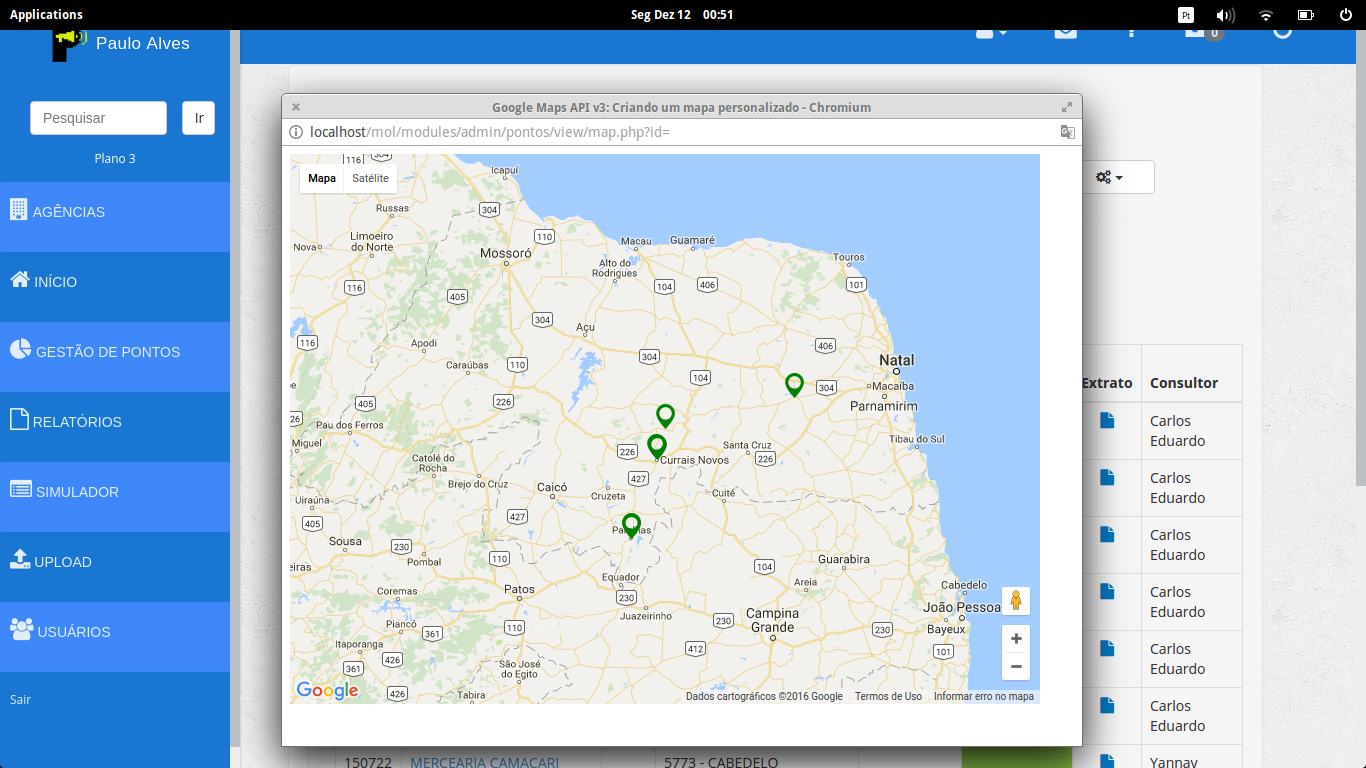Viewport: 1366px width, 768px height.
Task: Click the sidebar vertical scrollbar
Action: point(235,388)
